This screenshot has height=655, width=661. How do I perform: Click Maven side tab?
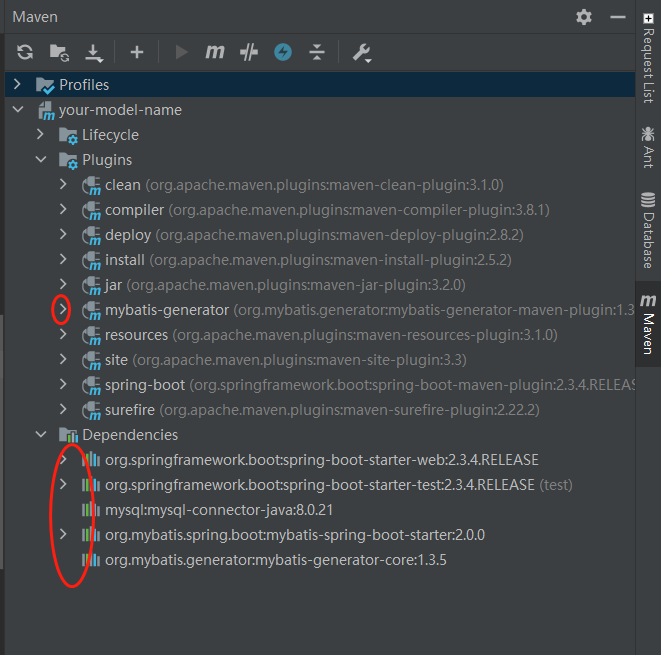[648, 324]
